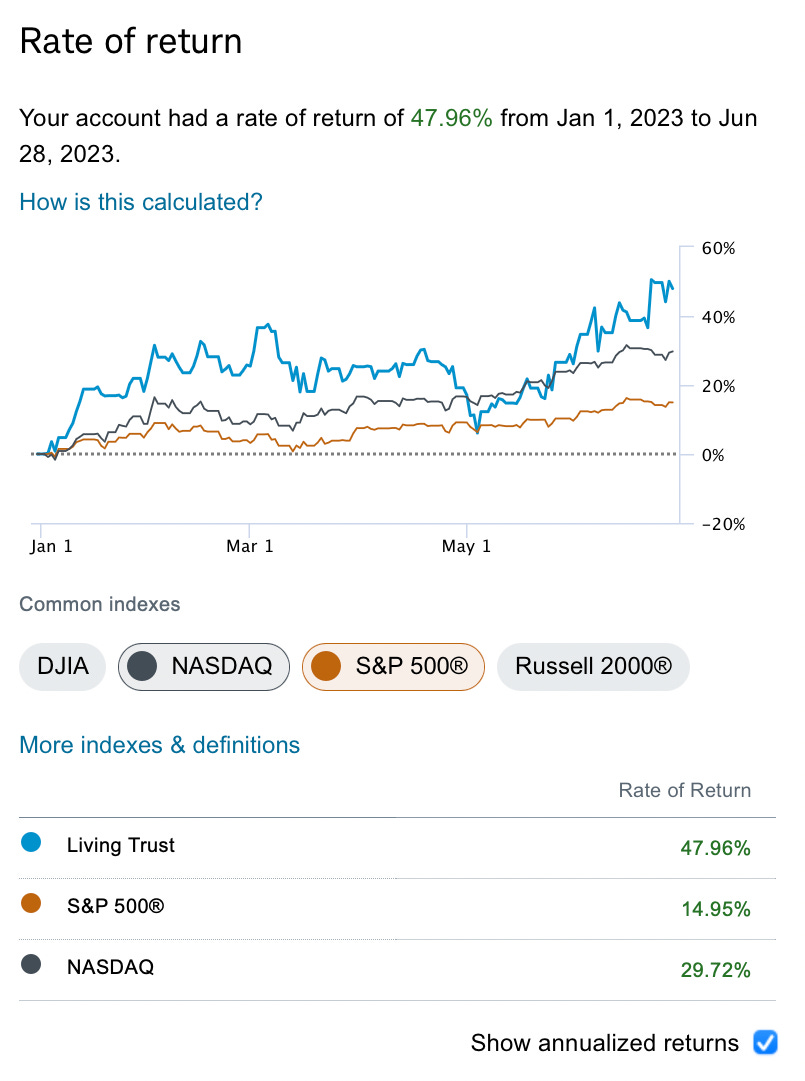Select the Living Trust row label
The height and width of the screenshot is (1081, 805).
coord(121,845)
